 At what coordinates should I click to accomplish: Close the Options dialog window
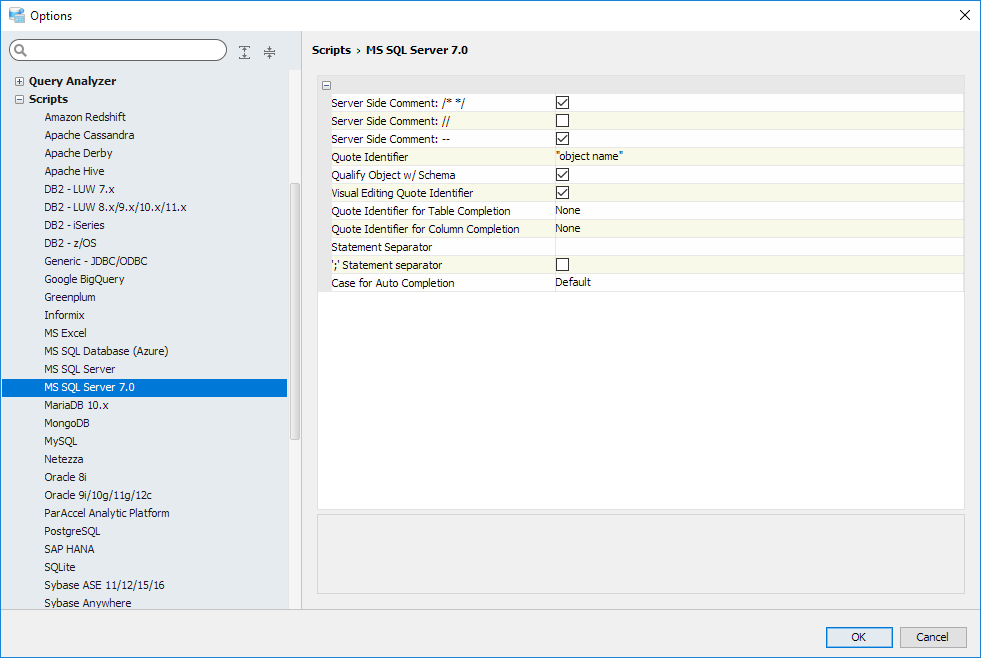click(964, 15)
